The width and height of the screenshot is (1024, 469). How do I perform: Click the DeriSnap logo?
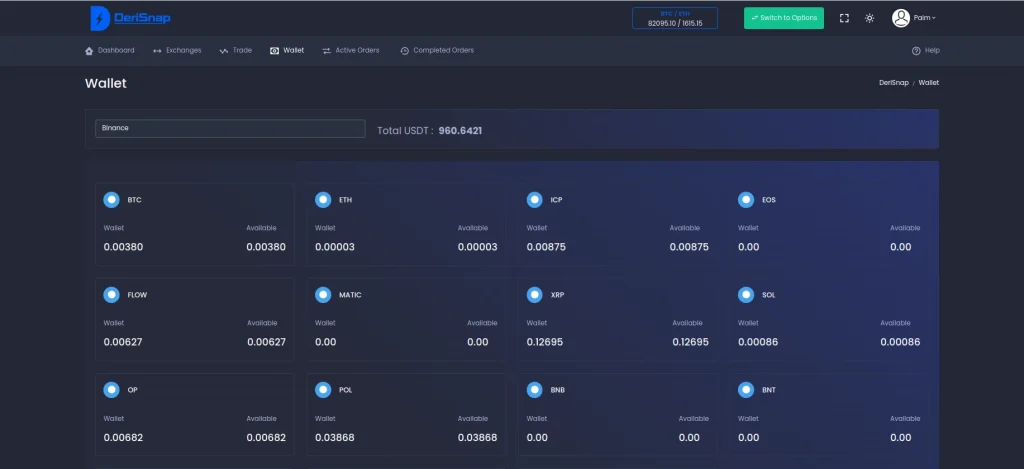(x=129, y=18)
